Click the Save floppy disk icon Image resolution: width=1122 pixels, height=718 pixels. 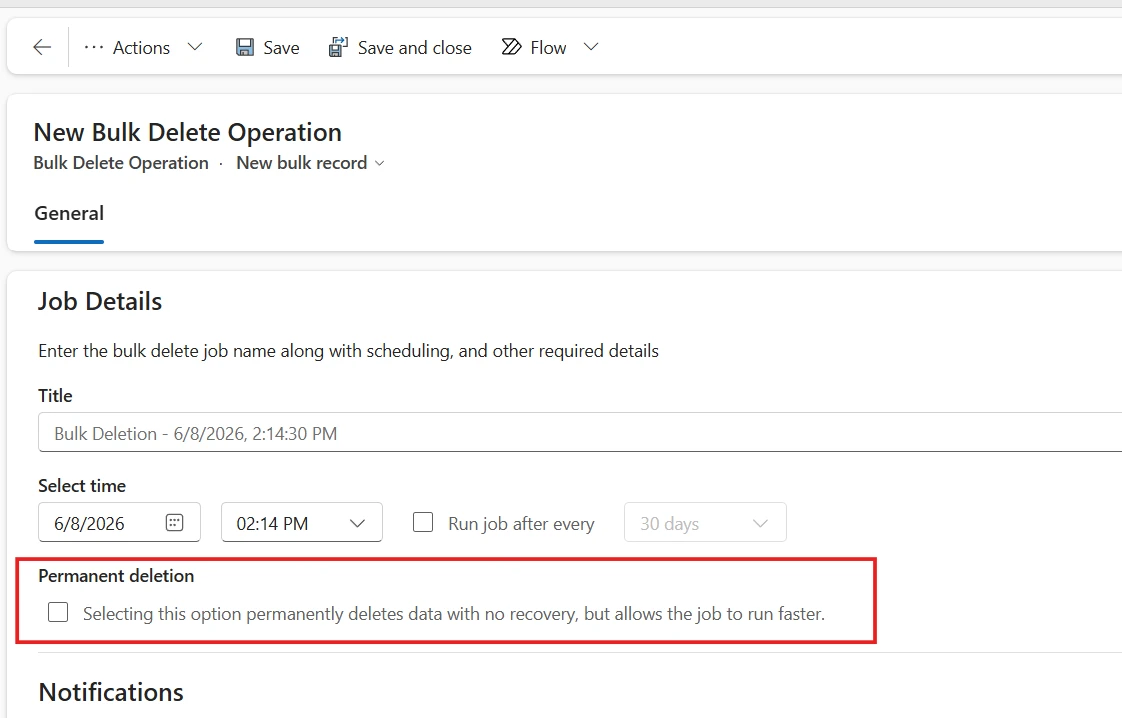[245, 47]
